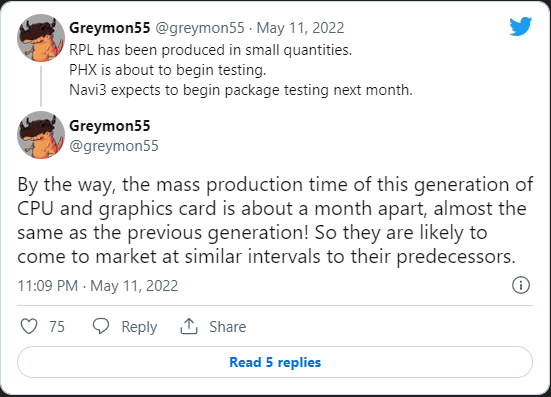Click the Reply text label
551x397 pixels.
click(139, 327)
